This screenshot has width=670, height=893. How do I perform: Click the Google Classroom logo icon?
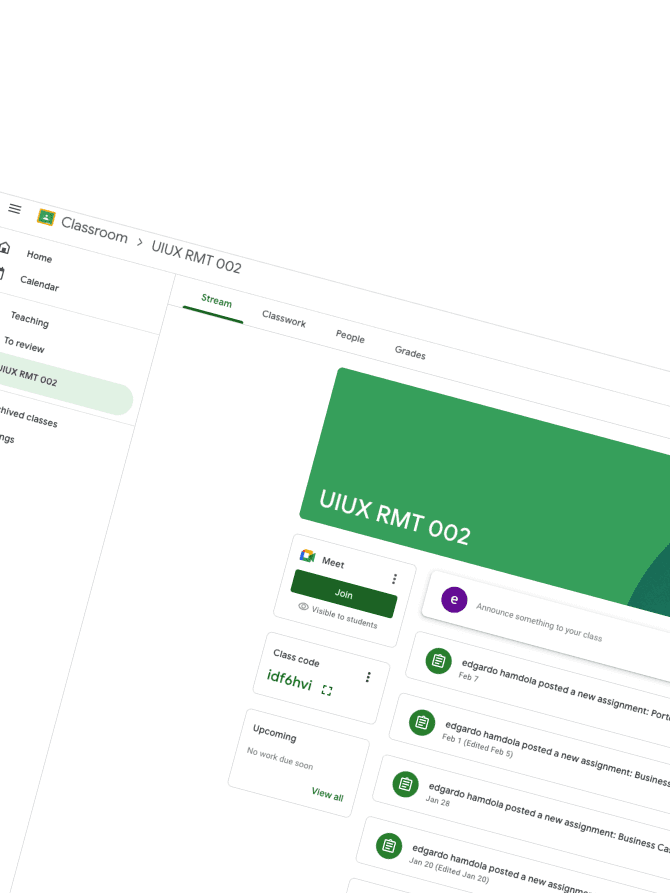tap(46, 218)
